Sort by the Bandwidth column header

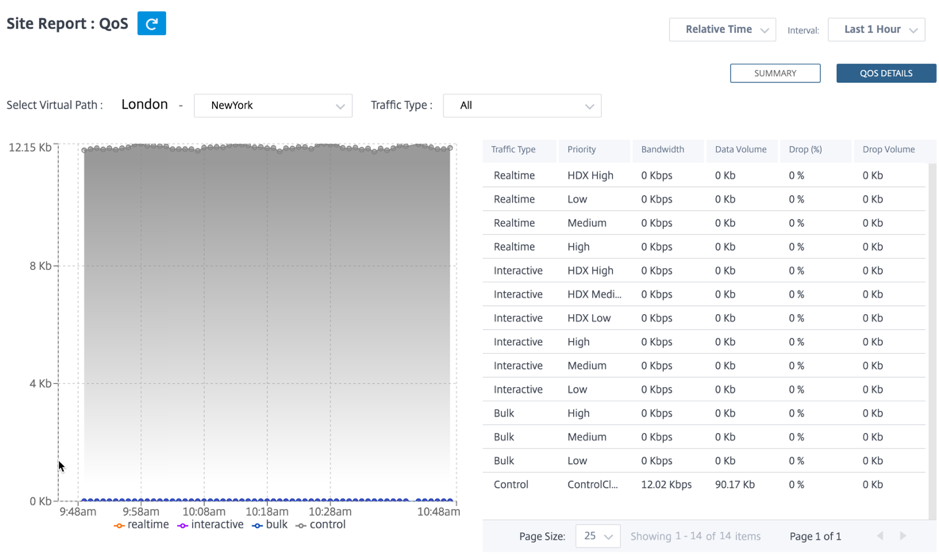[667, 150]
